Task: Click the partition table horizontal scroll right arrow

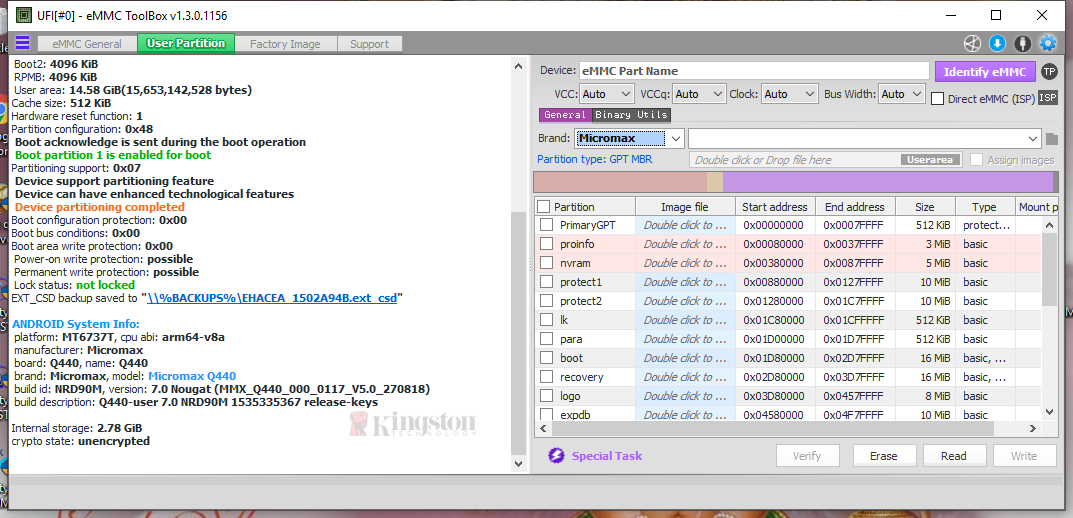Action: [1034, 428]
